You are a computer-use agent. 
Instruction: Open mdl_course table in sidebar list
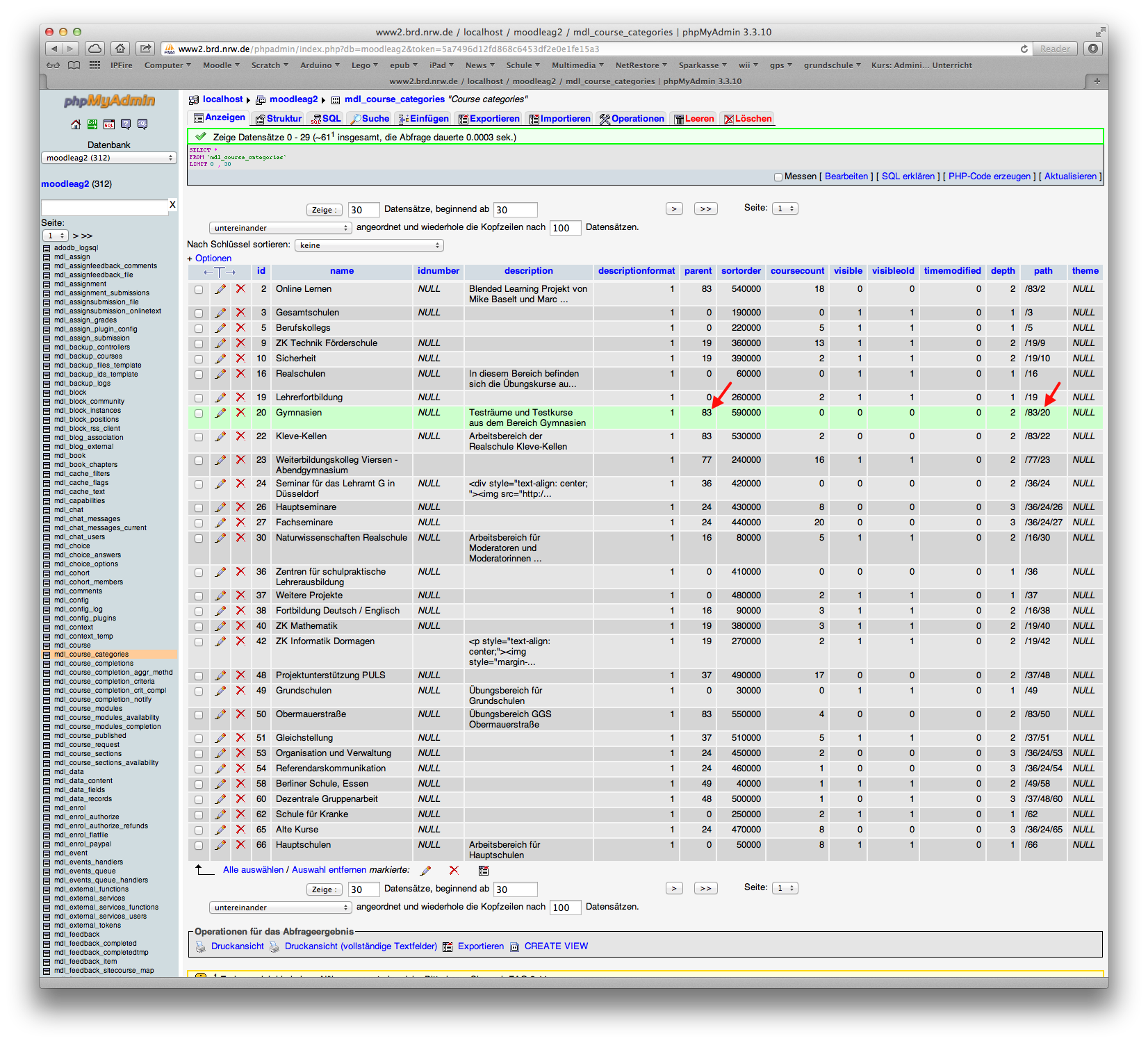72,646
